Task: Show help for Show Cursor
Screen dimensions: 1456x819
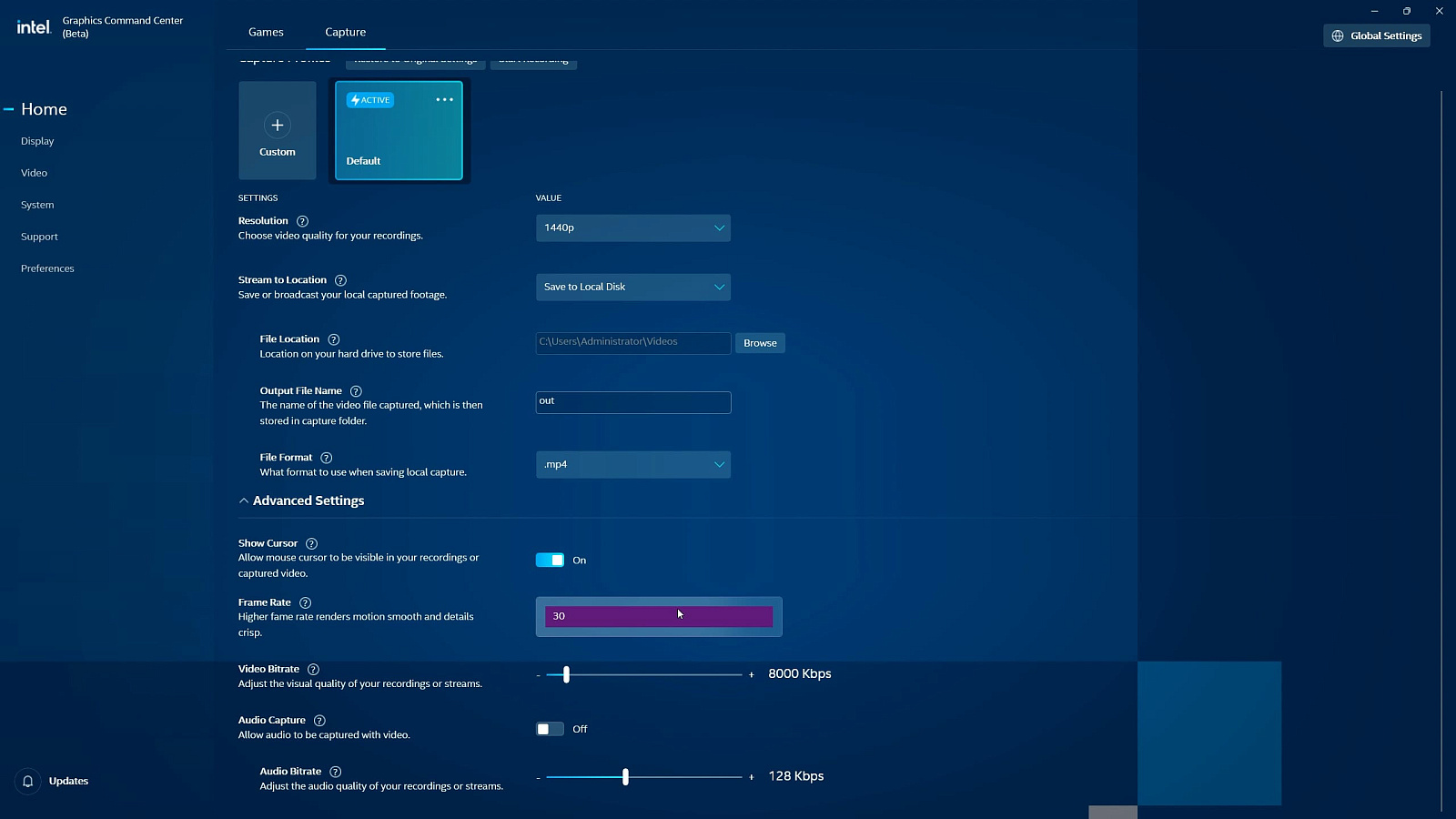Action: click(x=311, y=543)
